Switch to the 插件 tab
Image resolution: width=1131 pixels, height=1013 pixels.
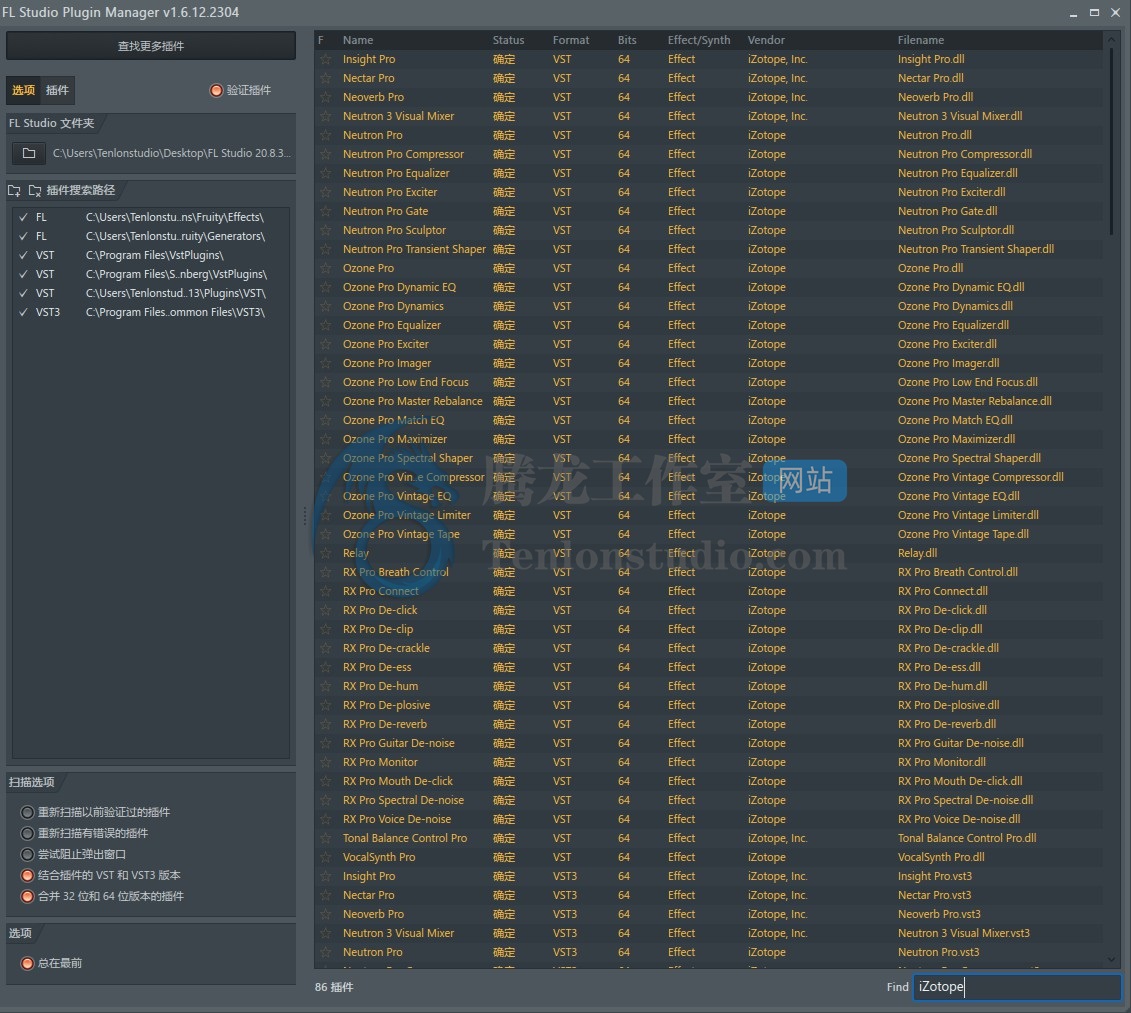(x=57, y=90)
